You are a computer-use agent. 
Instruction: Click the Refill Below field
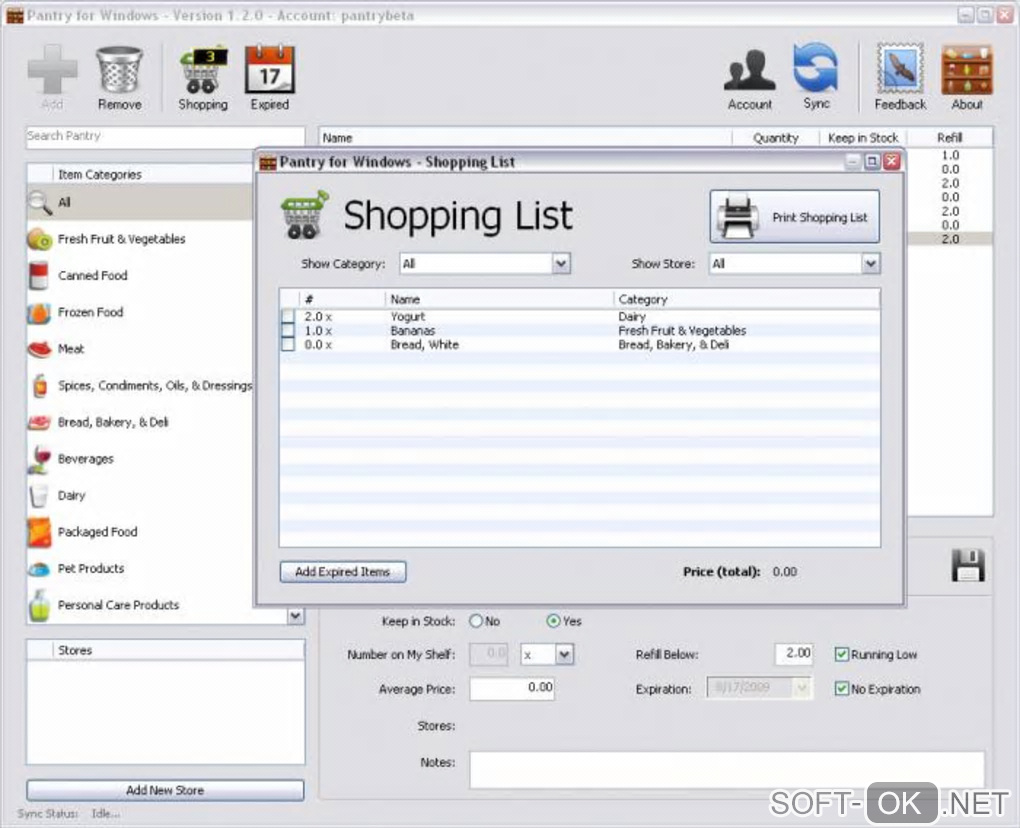[794, 654]
